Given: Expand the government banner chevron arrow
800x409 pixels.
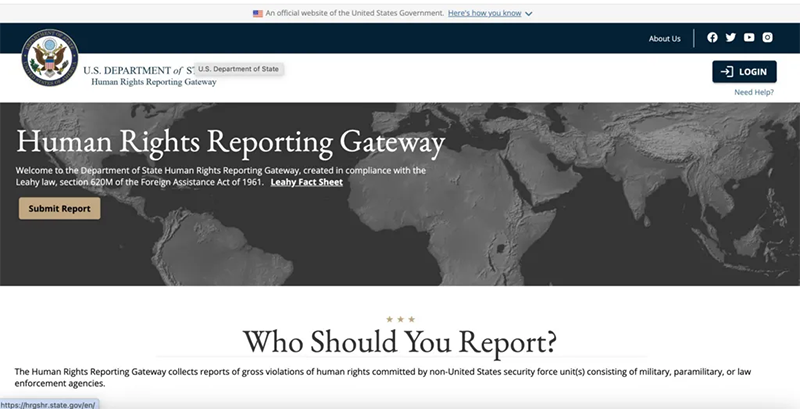Looking at the screenshot, I should (529, 14).
